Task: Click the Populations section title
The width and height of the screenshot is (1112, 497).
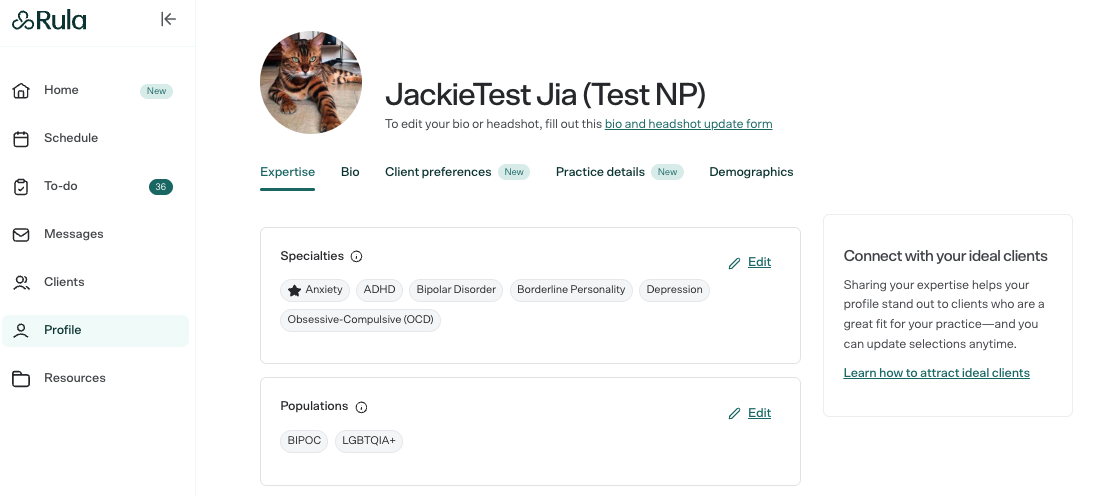Action: [x=314, y=406]
